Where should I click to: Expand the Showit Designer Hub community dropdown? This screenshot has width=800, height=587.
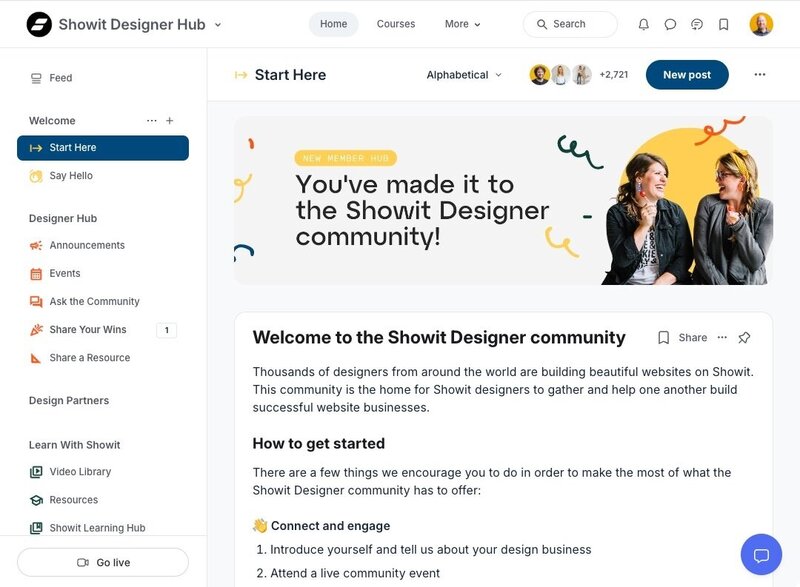[x=218, y=25]
